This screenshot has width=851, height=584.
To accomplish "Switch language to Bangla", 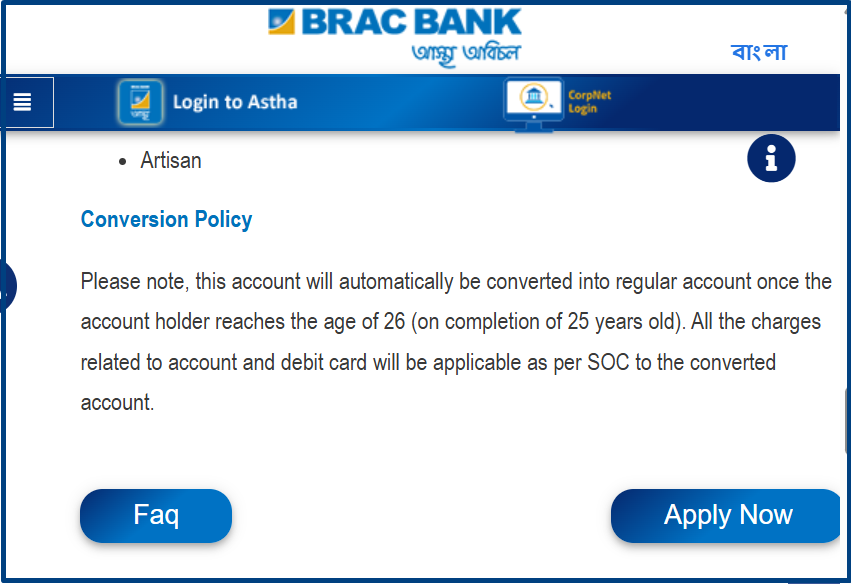I will 758,53.
